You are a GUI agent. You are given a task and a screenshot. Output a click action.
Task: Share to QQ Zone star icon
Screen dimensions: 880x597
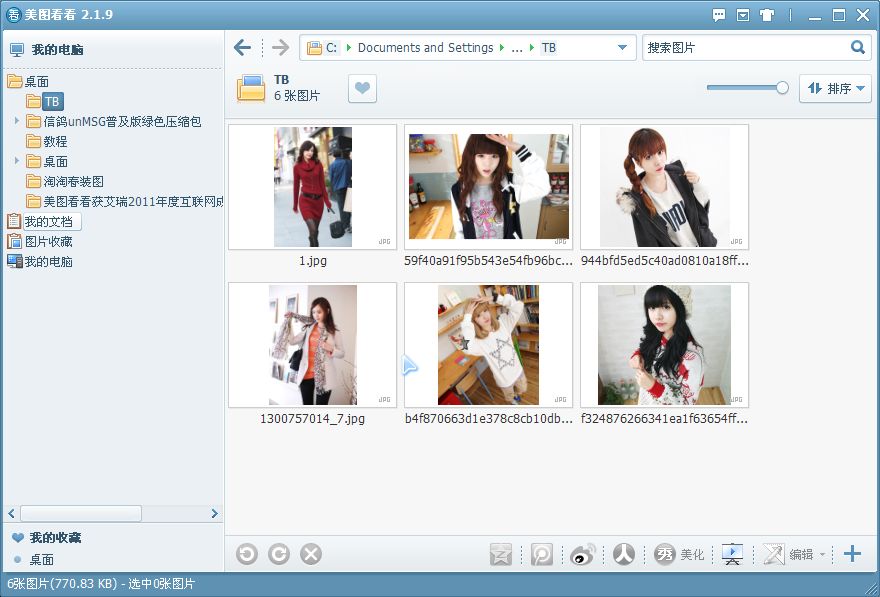501,554
